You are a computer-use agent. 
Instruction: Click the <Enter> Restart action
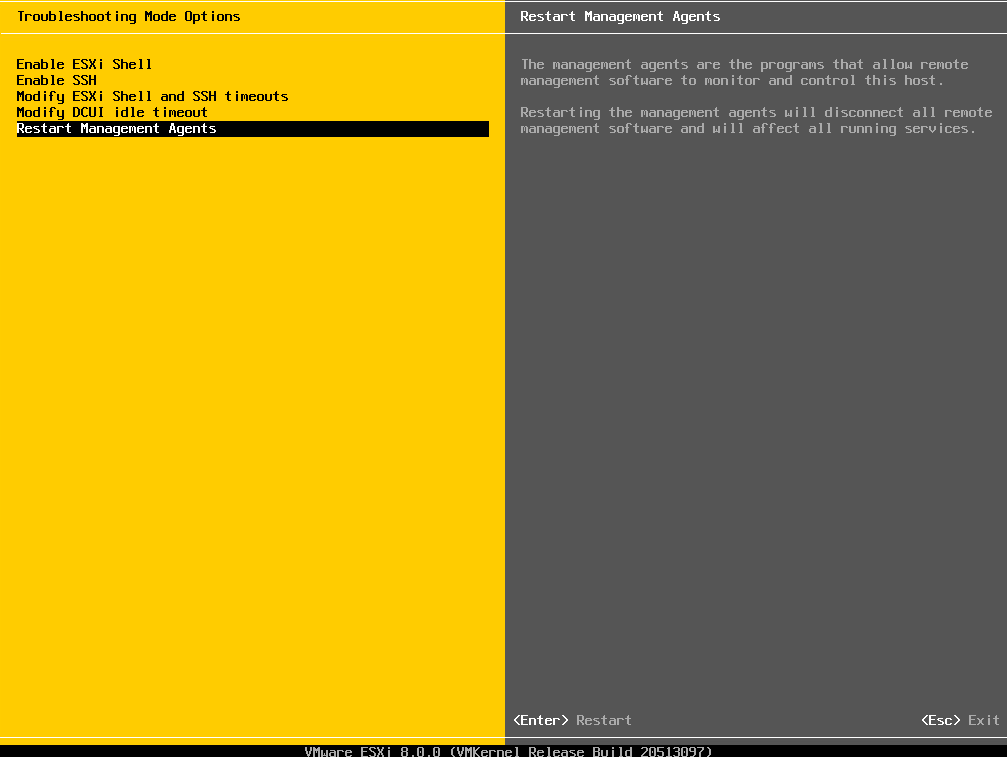[x=572, y=720]
